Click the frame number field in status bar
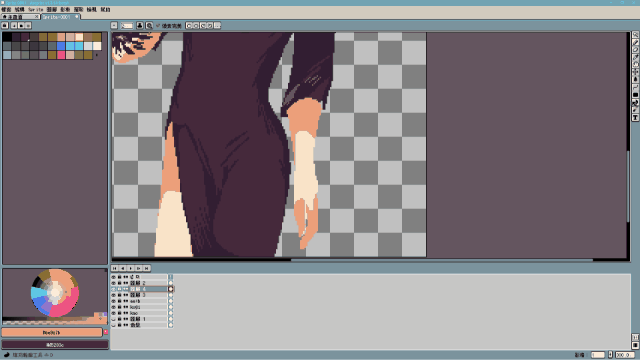The image size is (640, 360). [x=598, y=355]
